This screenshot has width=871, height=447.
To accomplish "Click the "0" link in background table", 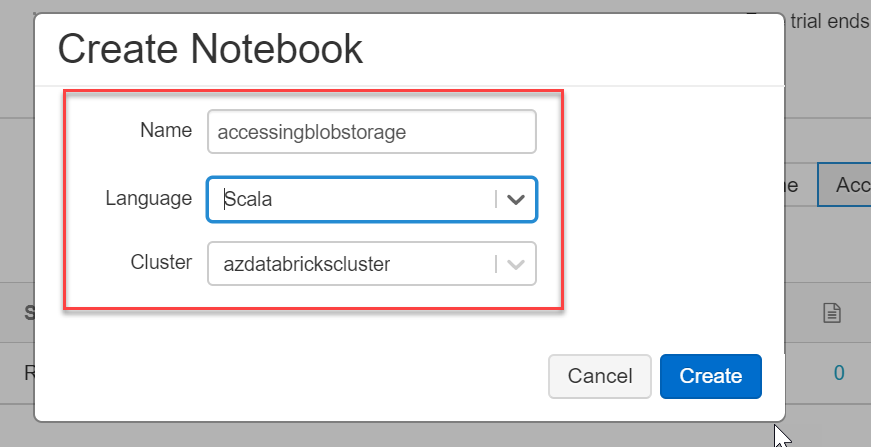I will tap(839, 373).
